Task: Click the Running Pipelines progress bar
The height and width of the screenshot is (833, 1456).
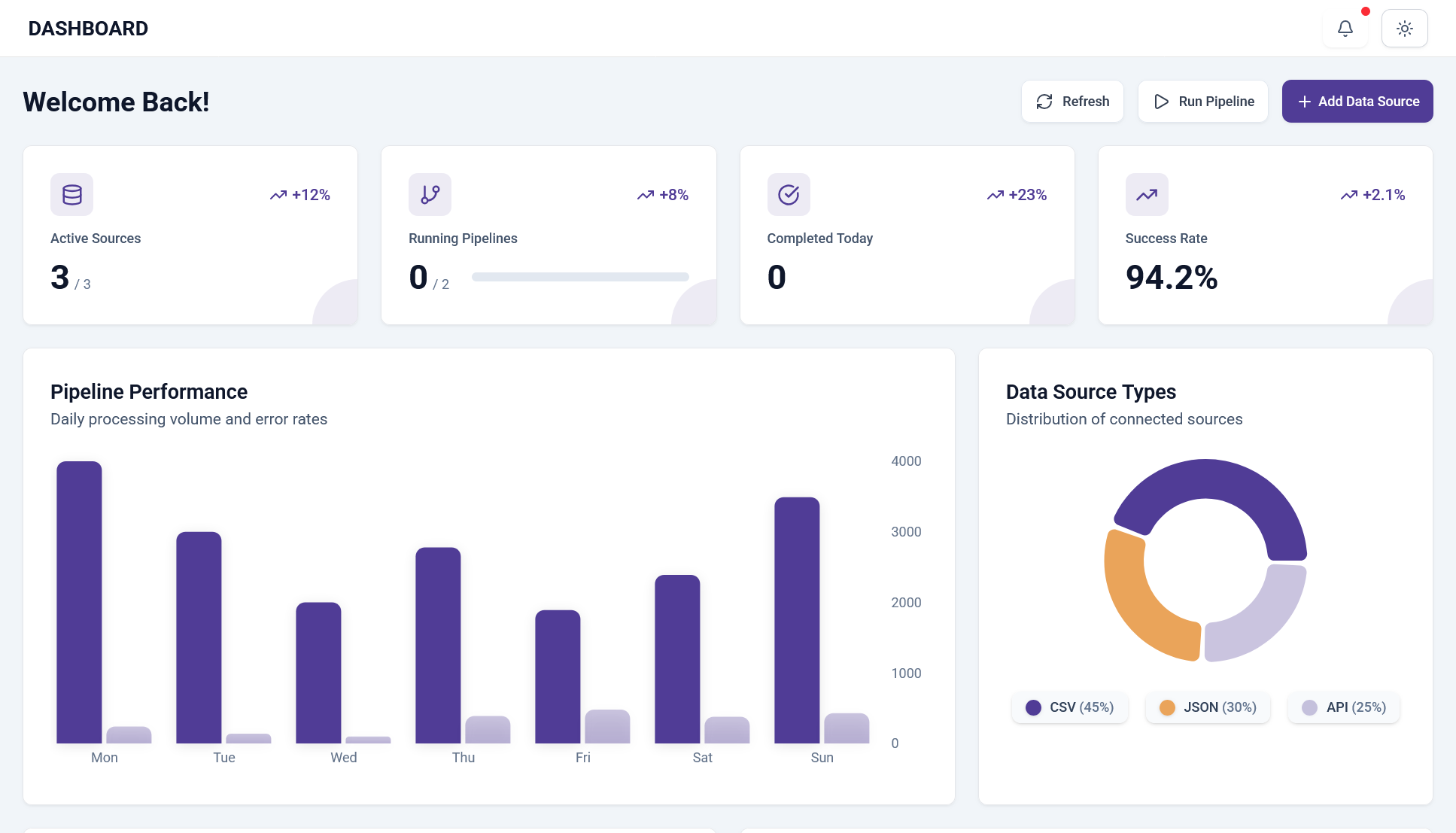Action: click(x=579, y=277)
